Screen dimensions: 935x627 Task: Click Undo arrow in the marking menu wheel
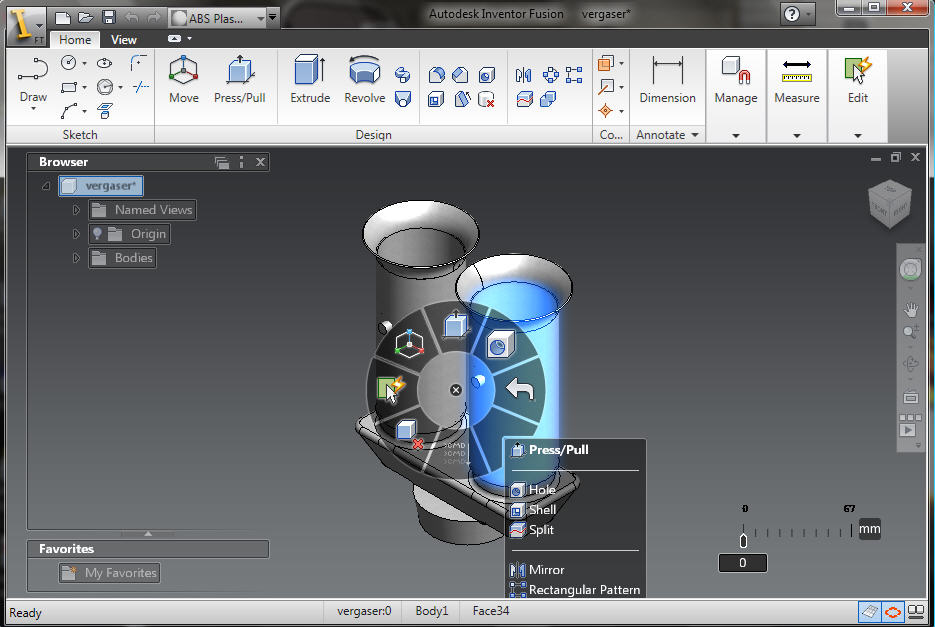coord(519,389)
